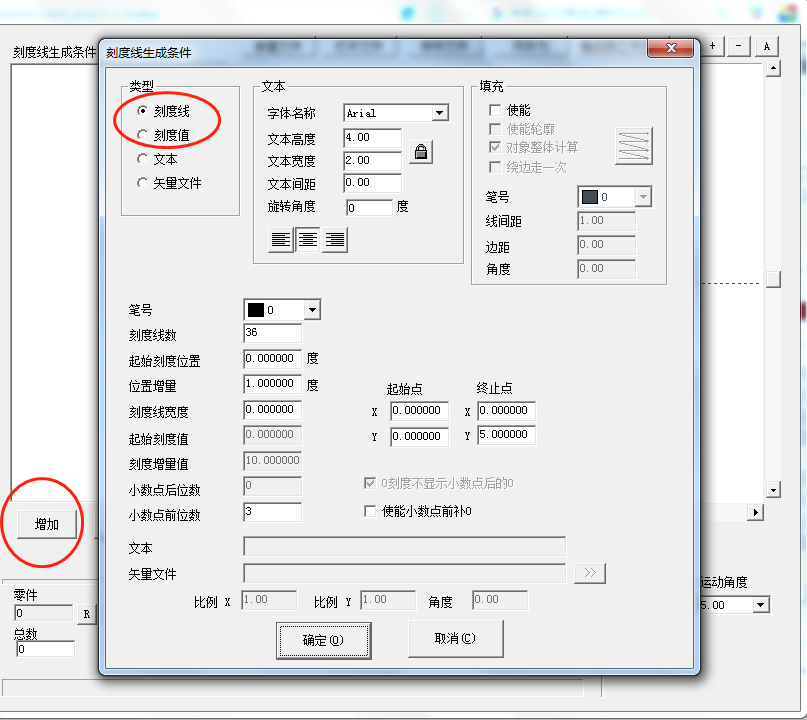Click the 刻度线数 field showing 36

[272, 333]
